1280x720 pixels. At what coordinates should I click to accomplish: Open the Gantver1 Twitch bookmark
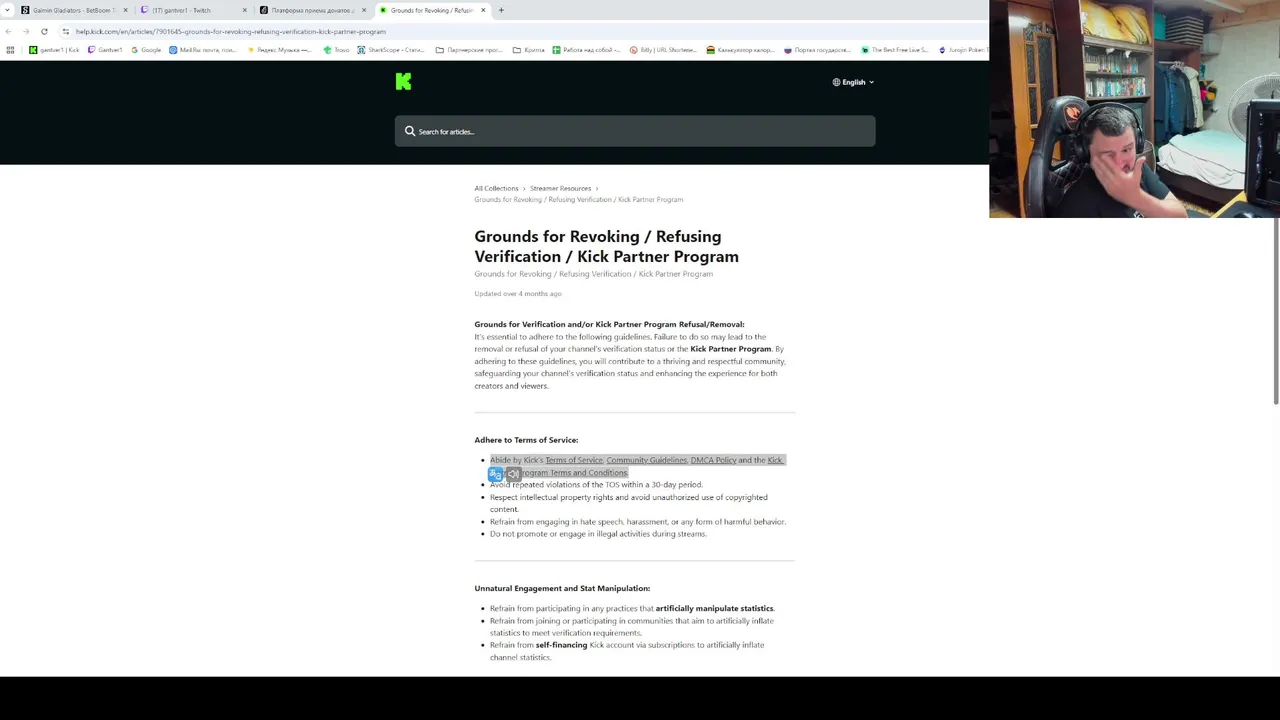coord(105,50)
